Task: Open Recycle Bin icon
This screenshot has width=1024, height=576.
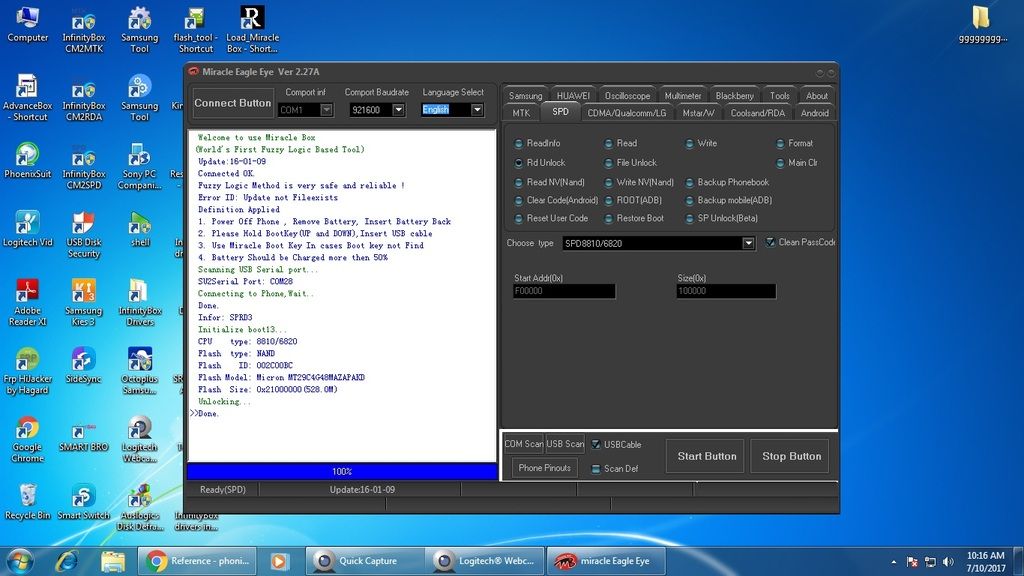Action: [x=27, y=502]
